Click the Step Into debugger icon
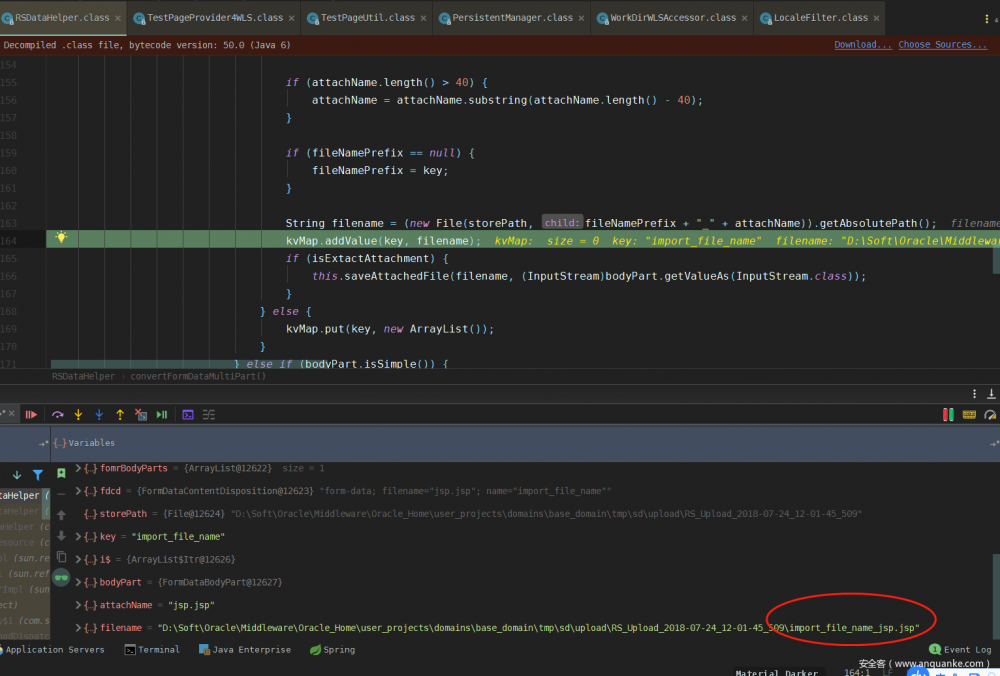 pyautogui.click(x=78, y=414)
